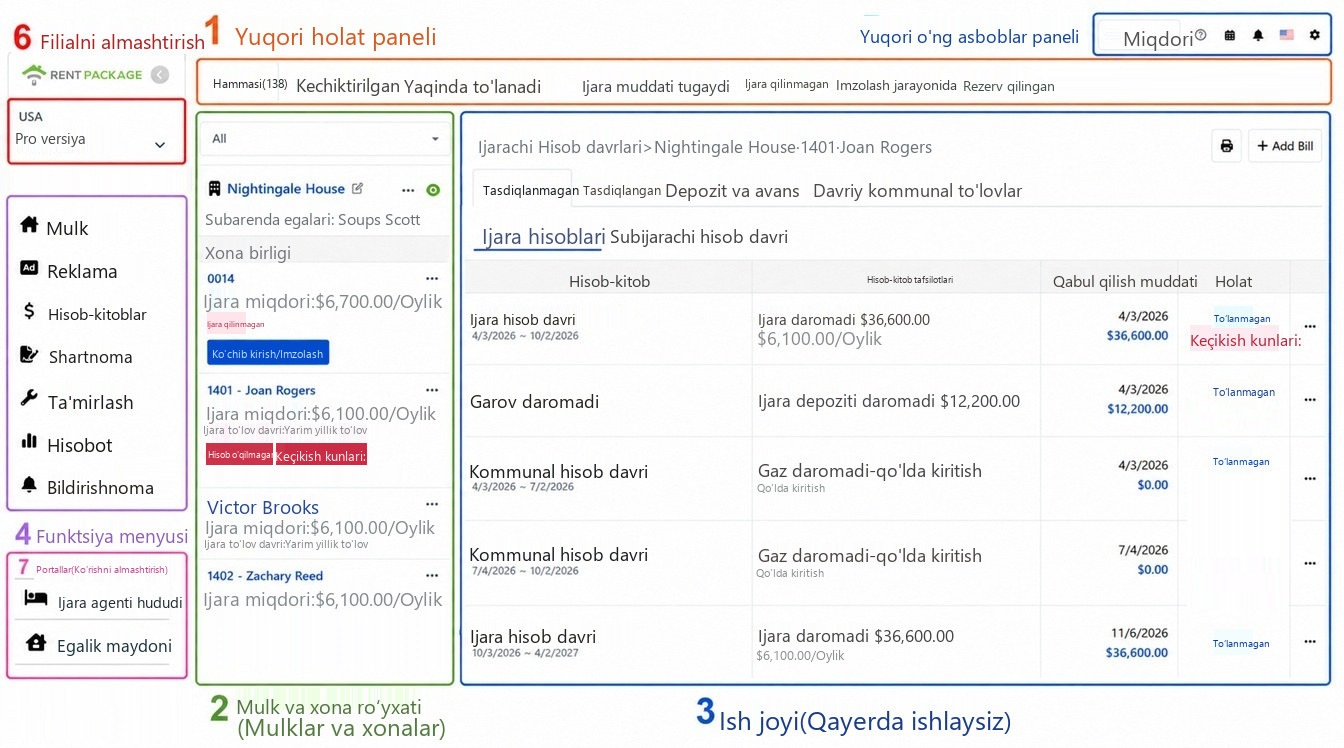Open the All property filter dropdown
This screenshot has height=748, width=1344.
(326, 139)
